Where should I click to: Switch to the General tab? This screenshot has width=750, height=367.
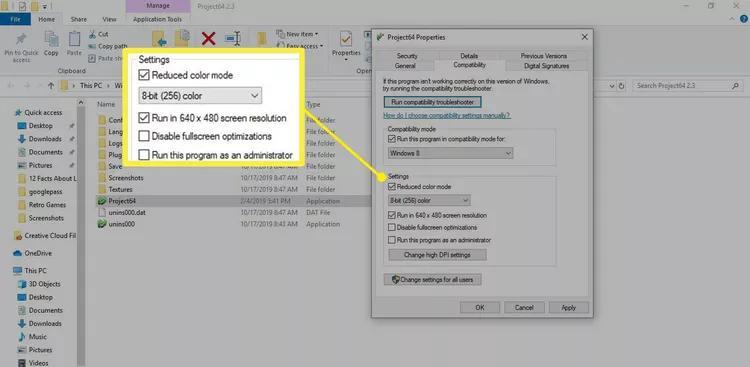click(405, 66)
